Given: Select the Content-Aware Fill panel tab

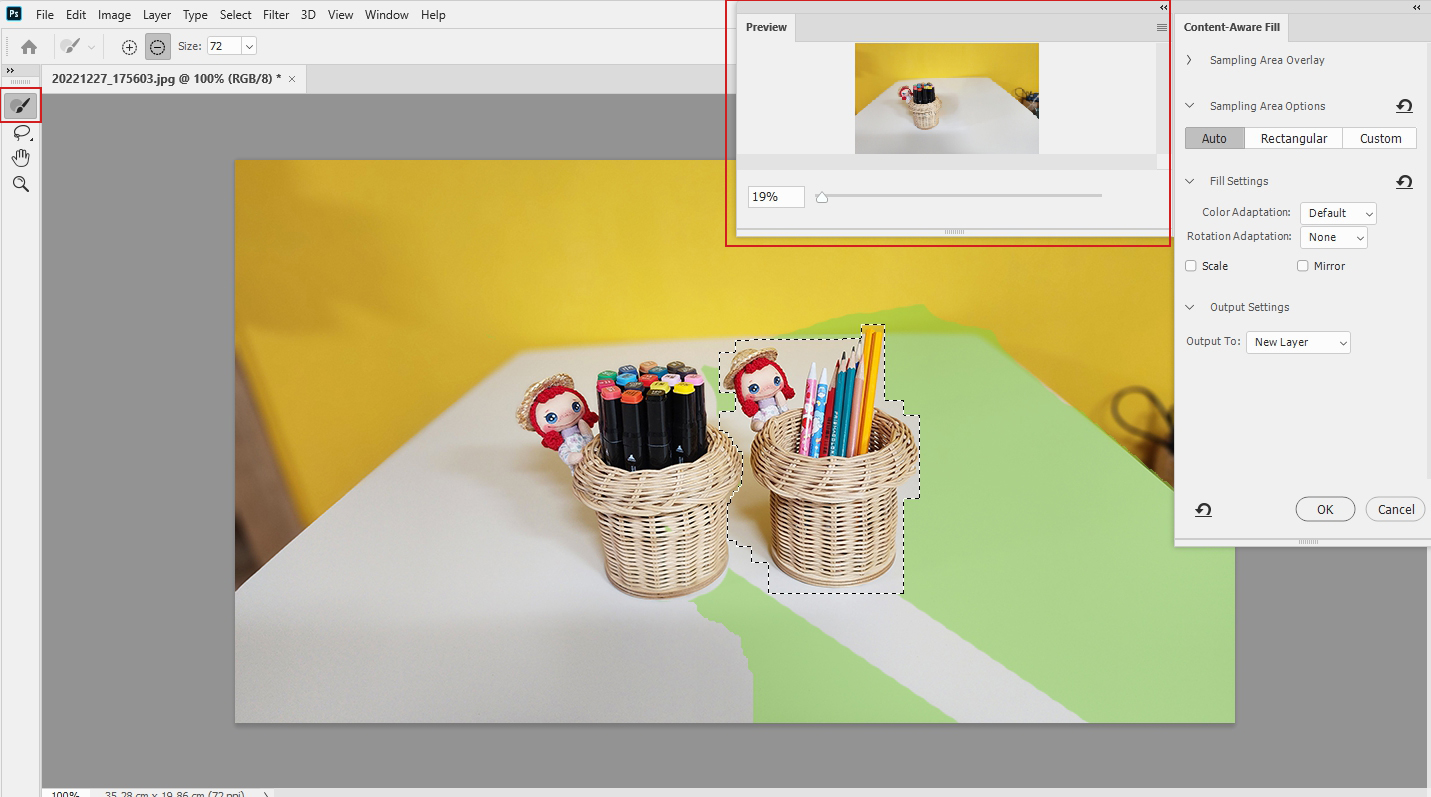Looking at the screenshot, I should [x=1231, y=27].
